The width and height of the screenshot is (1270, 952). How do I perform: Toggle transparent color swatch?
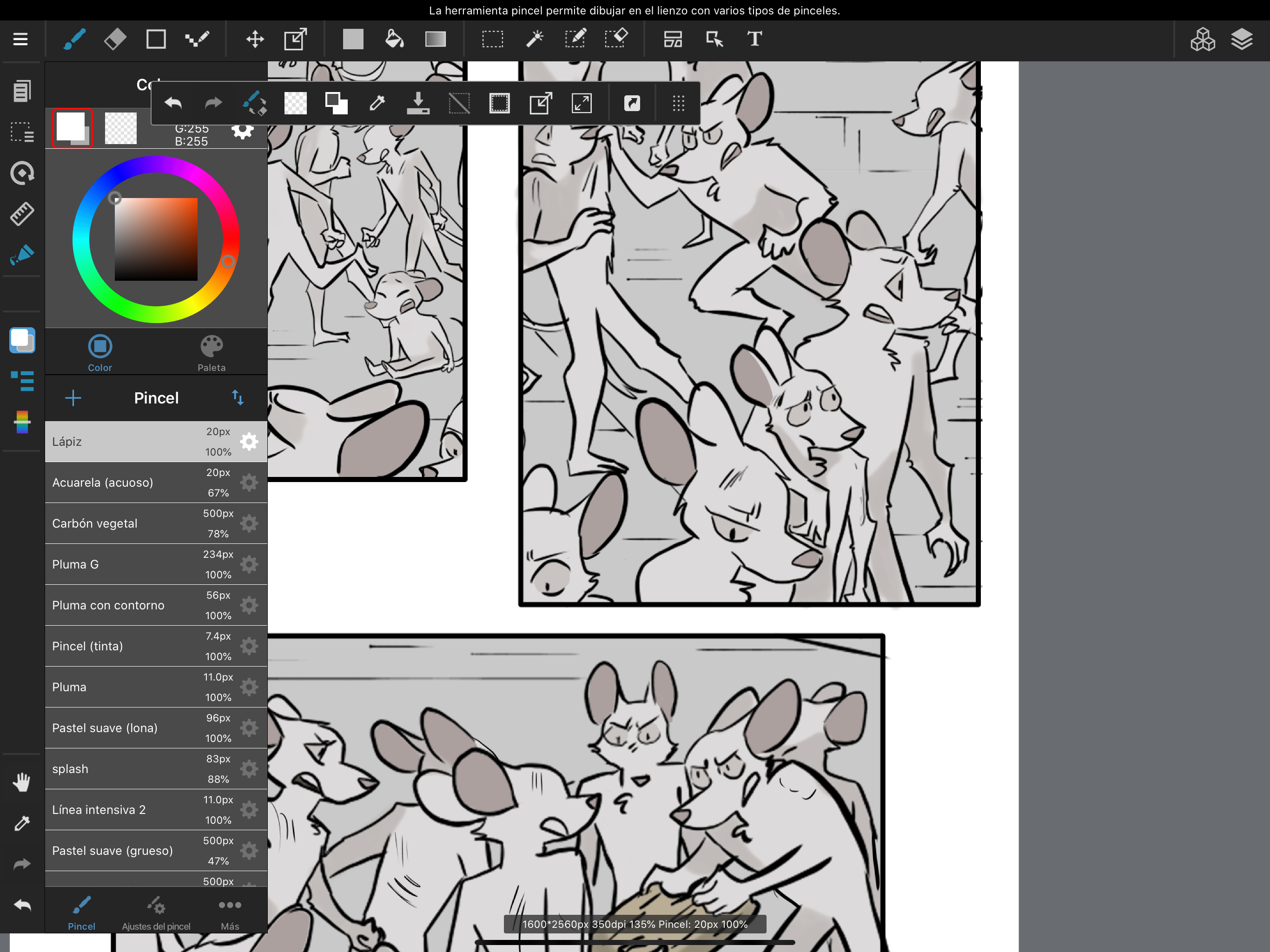(296, 103)
